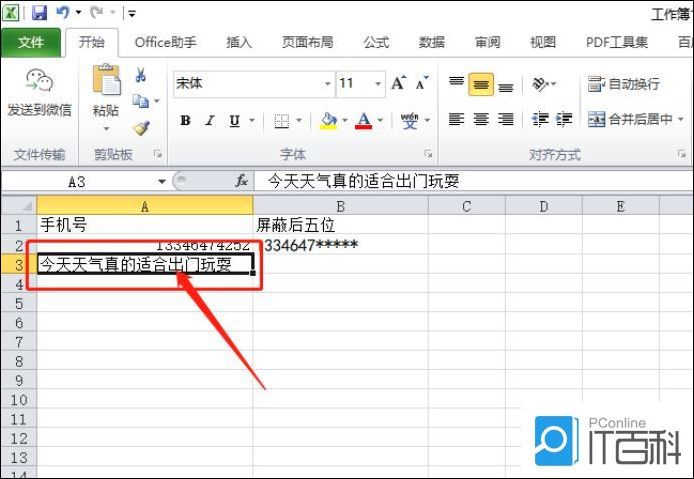Click the Name Box showing A3

(x=77, y=182)
